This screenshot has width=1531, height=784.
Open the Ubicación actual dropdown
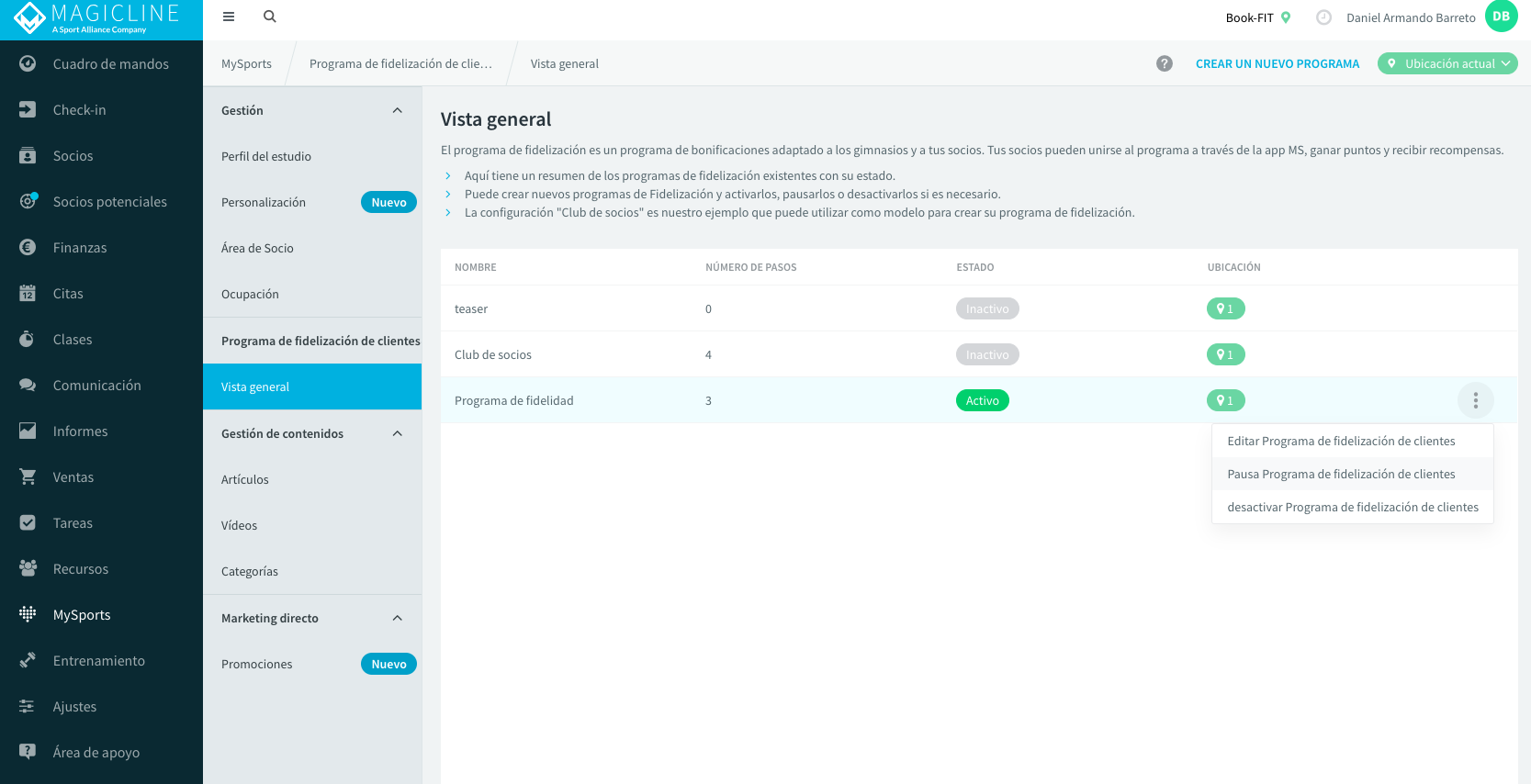tap(1447, 63)
